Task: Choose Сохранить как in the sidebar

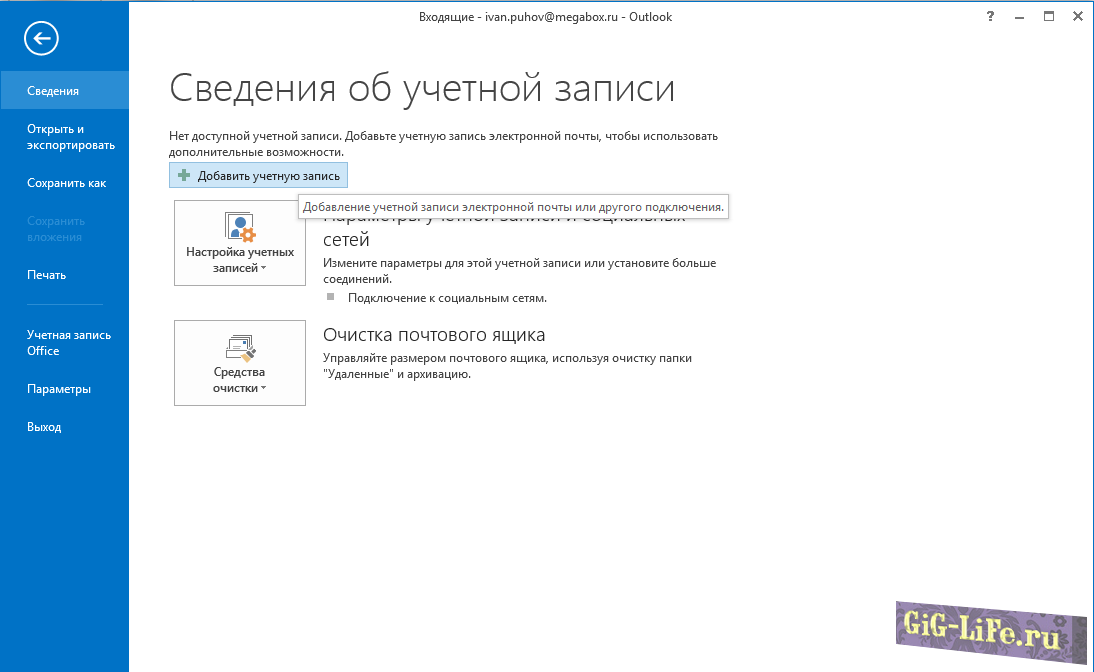Action: click(64, 183)
